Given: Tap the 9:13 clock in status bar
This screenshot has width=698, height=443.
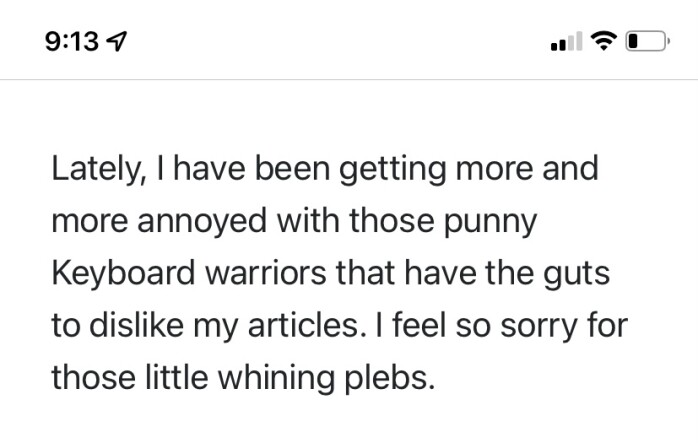Looking at the screenshot, I should point(72,41).
